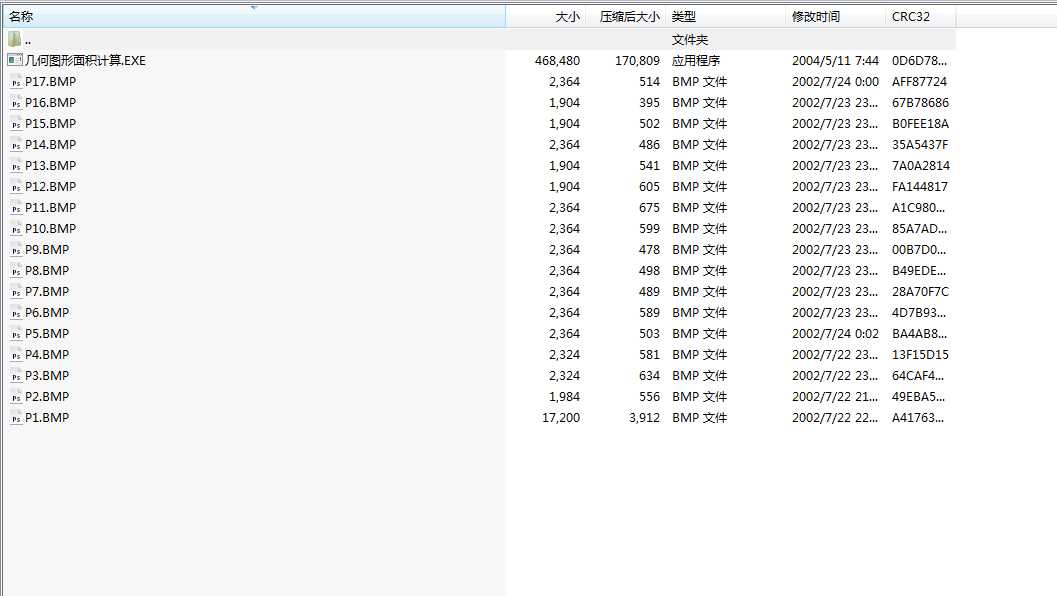The height and width of the screenshot is (596, 1057).
Task: Select the file name P11.BMP
Action: [51, 208]
